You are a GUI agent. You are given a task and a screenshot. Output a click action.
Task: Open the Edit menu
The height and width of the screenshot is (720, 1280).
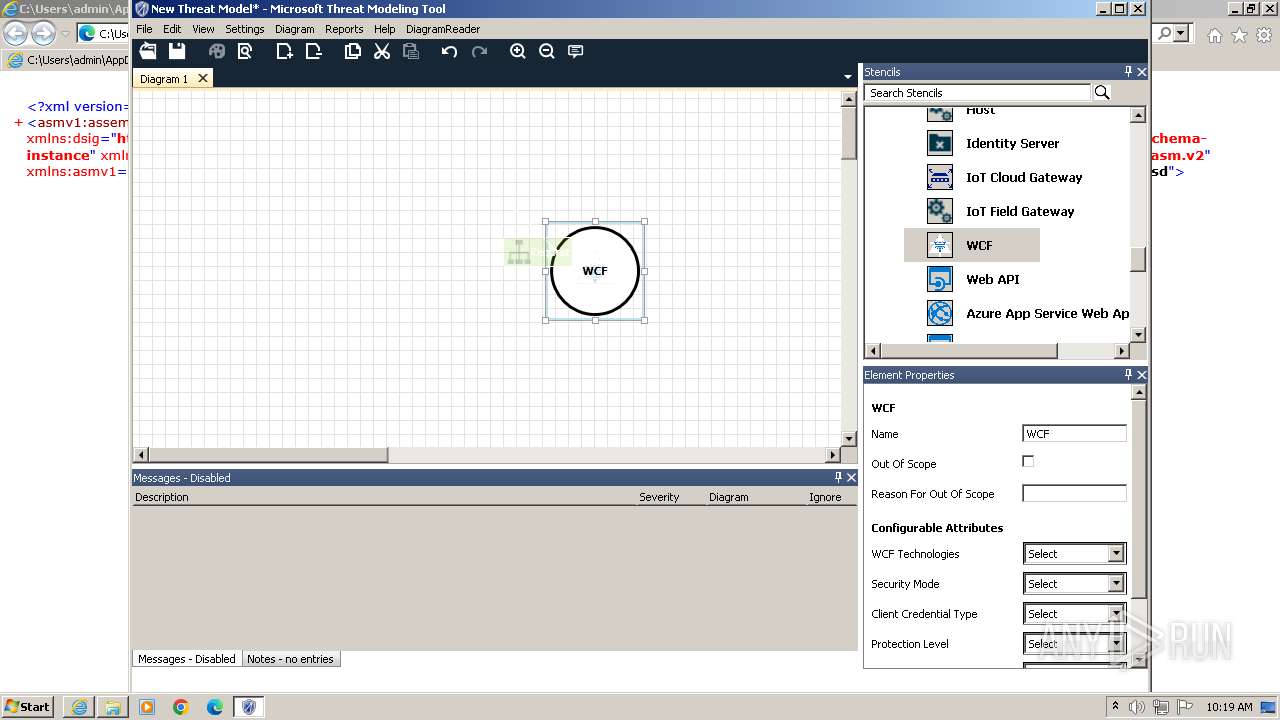(173, 29)
